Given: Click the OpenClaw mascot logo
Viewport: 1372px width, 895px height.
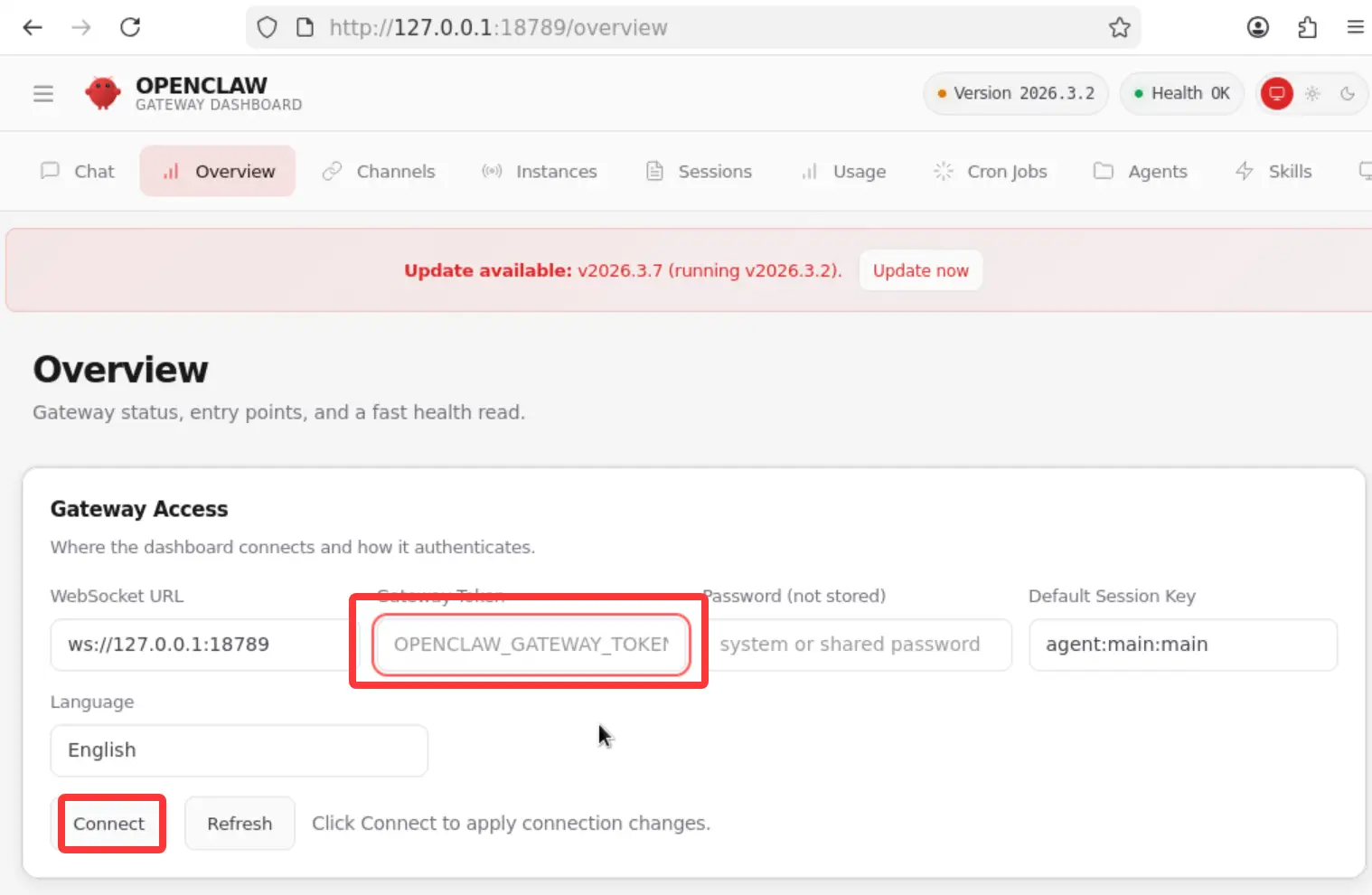Looking at the screenshot, I should pyautogui.click(x=102, y=93).
